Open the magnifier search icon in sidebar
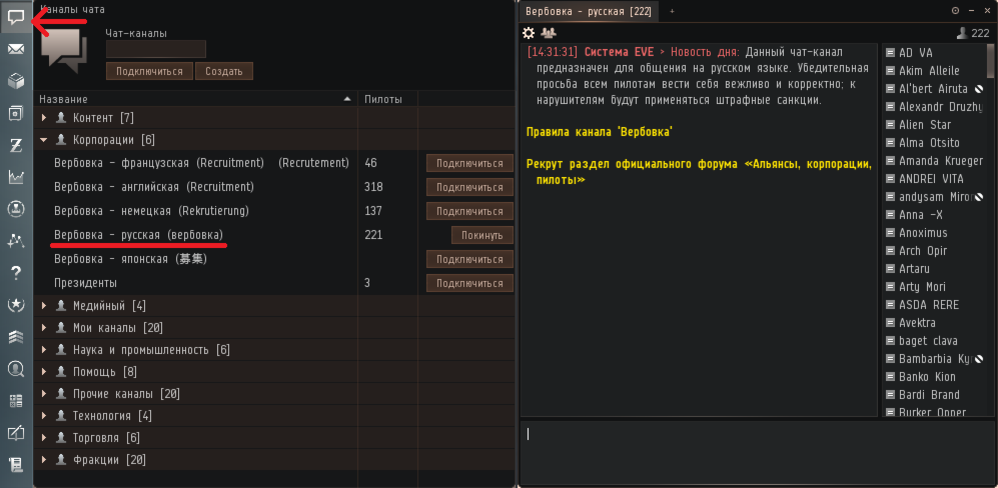998x488 pixels. coord(16,368)
